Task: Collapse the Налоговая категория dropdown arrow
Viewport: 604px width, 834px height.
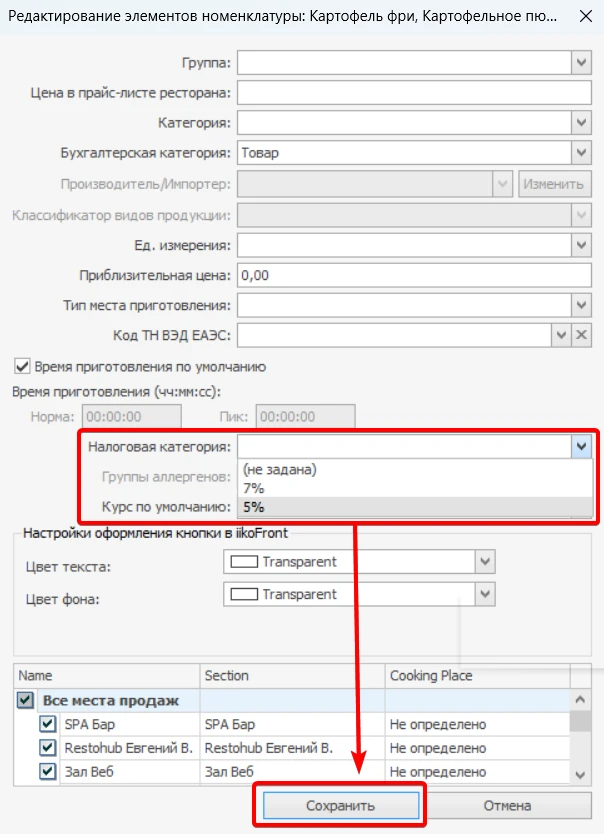Action: click(581, 446)
